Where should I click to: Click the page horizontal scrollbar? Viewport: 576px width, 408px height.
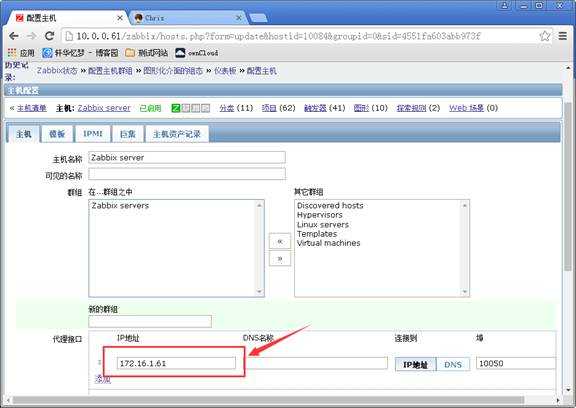click(x=268, y=400)
